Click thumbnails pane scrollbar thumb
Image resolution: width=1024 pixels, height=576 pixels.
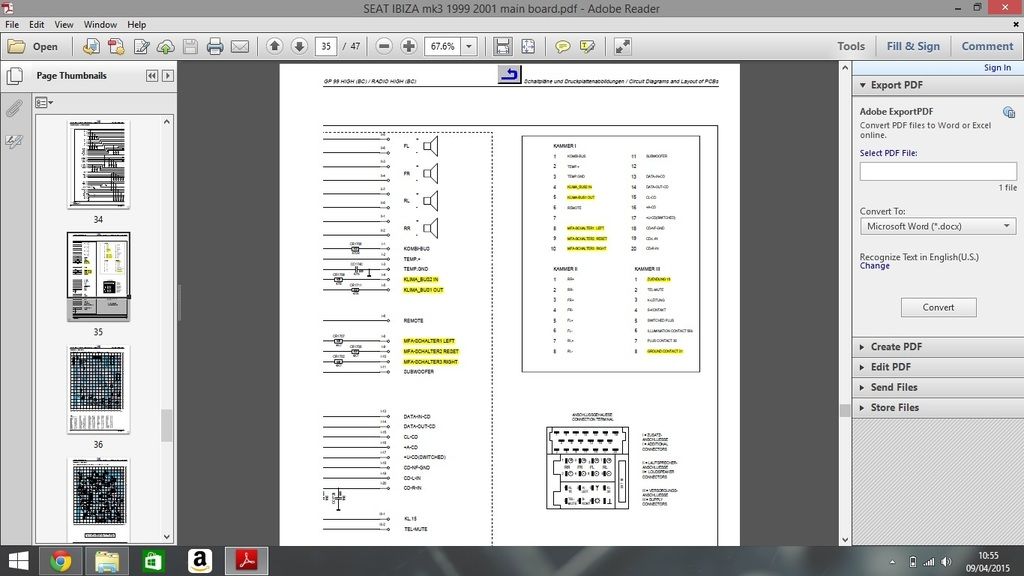[167, 425]
